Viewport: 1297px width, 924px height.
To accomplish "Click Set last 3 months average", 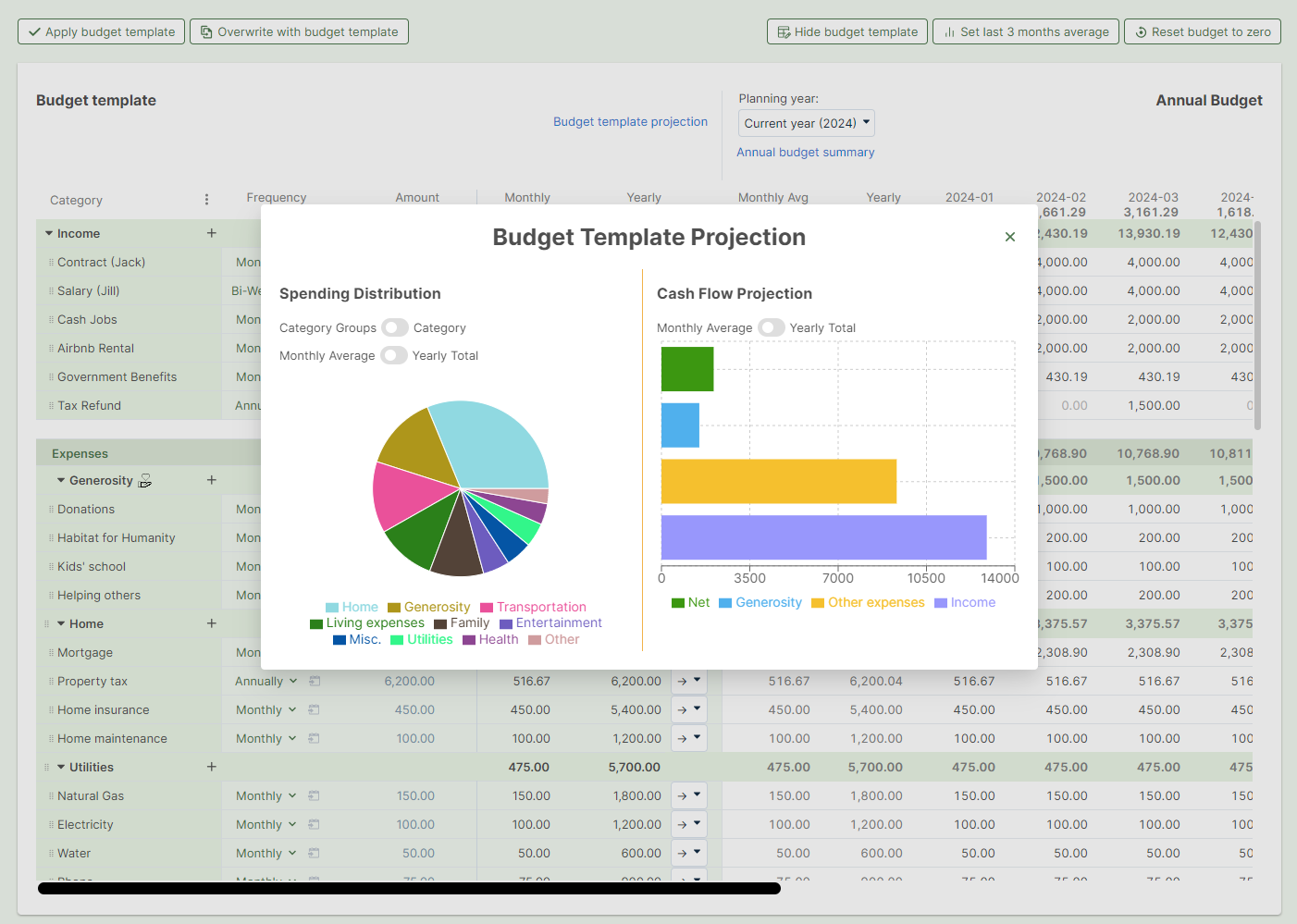I will [1025, 31].
